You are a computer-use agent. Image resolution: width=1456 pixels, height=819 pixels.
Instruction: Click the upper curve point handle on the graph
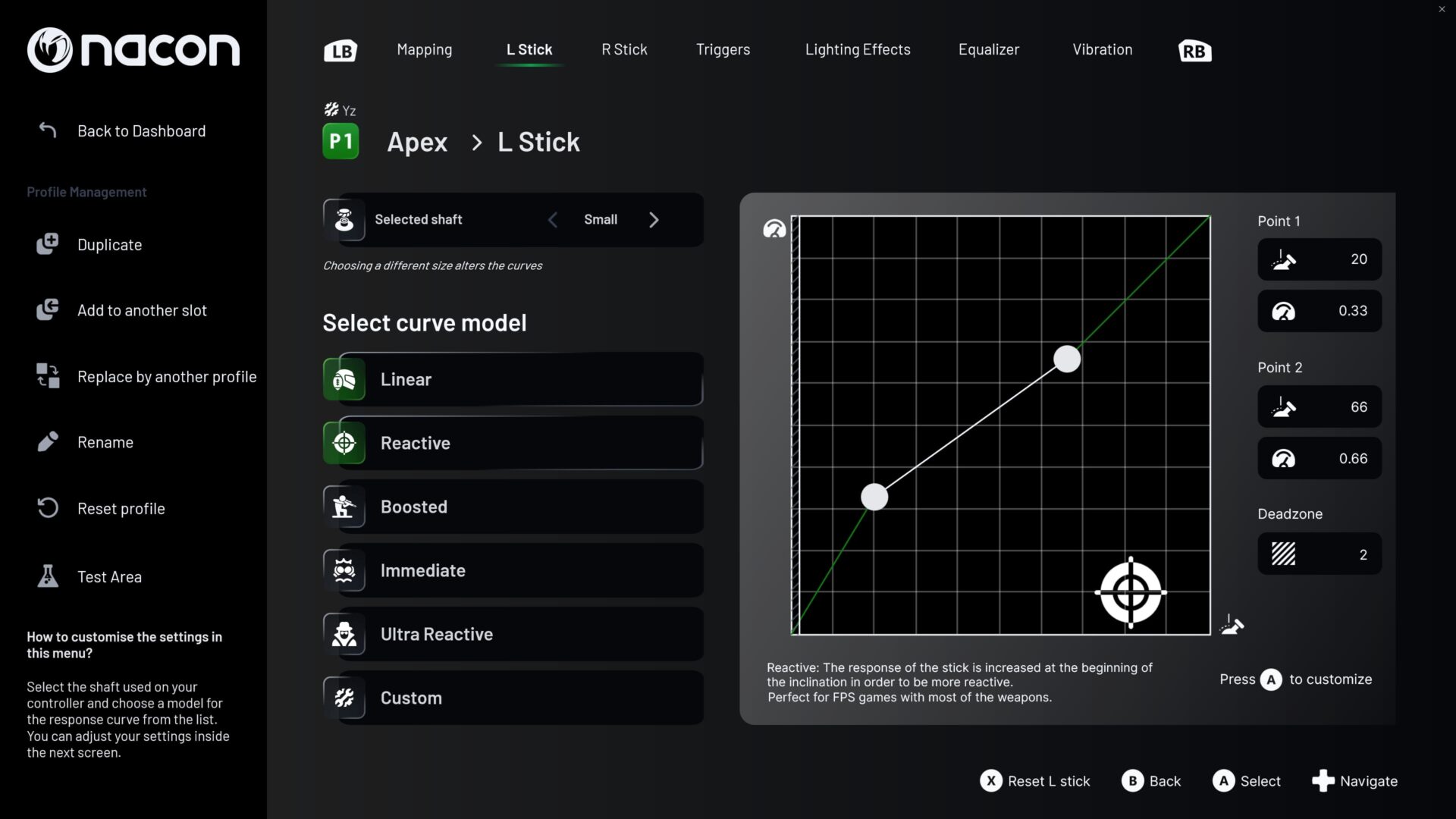1066,359
